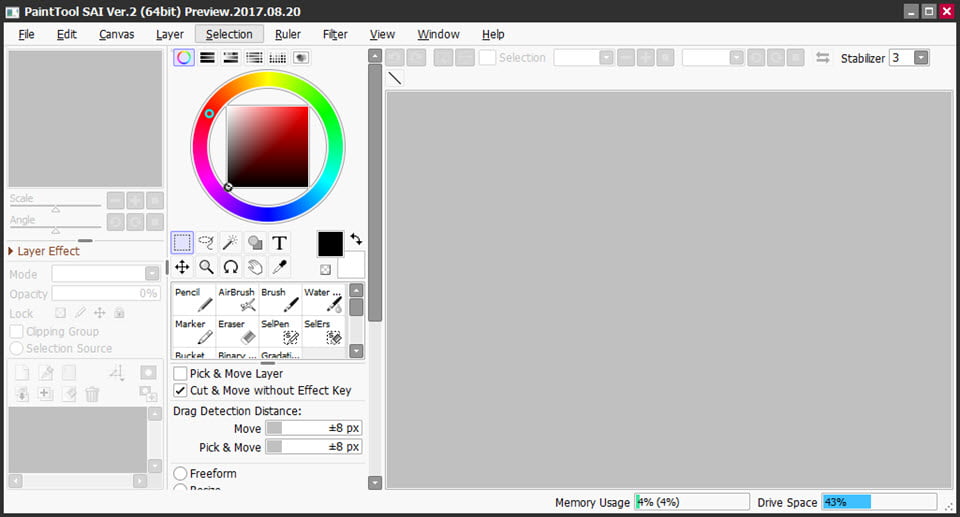This screenshot has width=960, height=517.
Task: Show the color mixer panel icon
Action: [254, 58]
